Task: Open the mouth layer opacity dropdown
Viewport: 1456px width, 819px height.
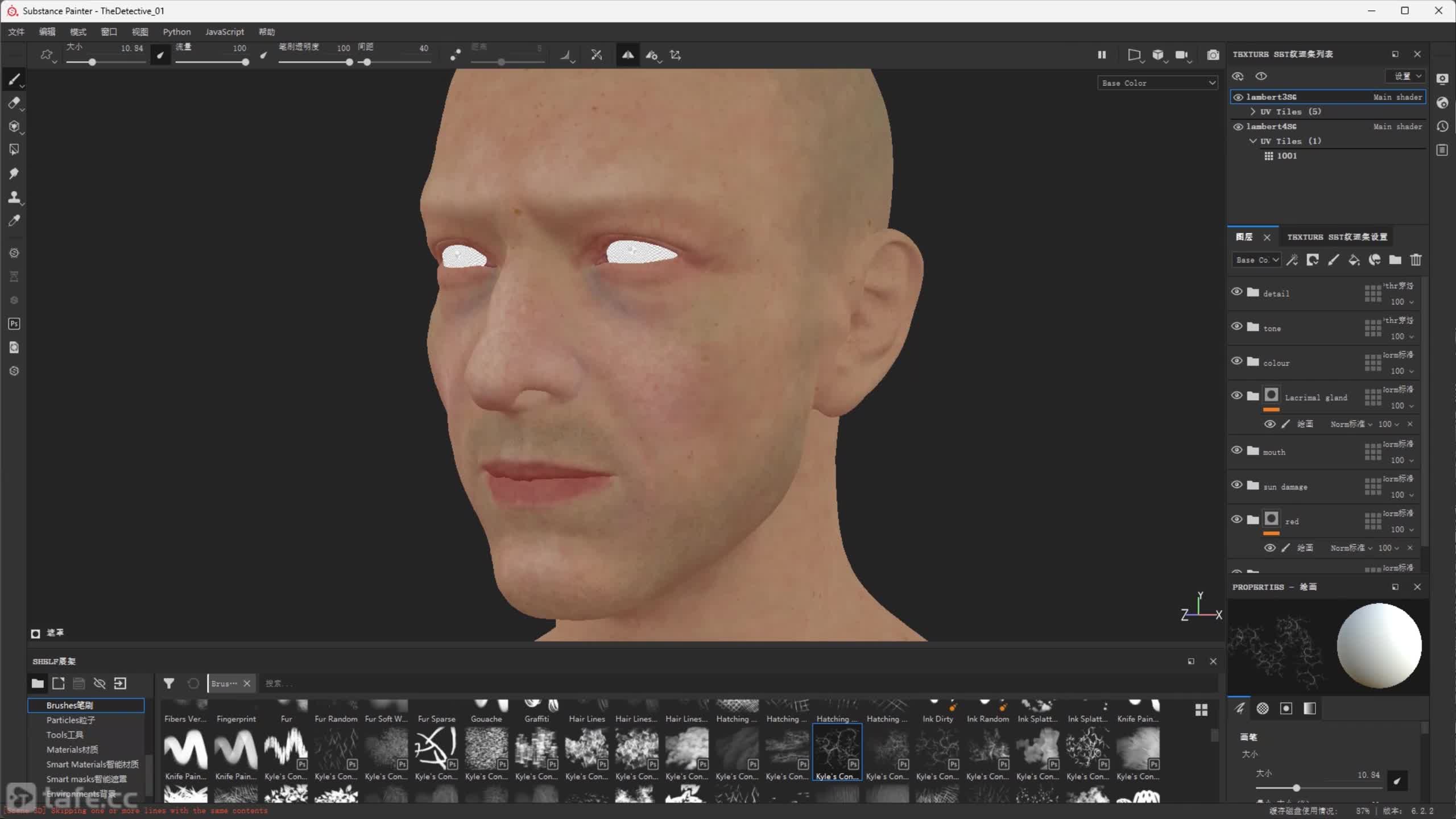Action: (1402, 460)
